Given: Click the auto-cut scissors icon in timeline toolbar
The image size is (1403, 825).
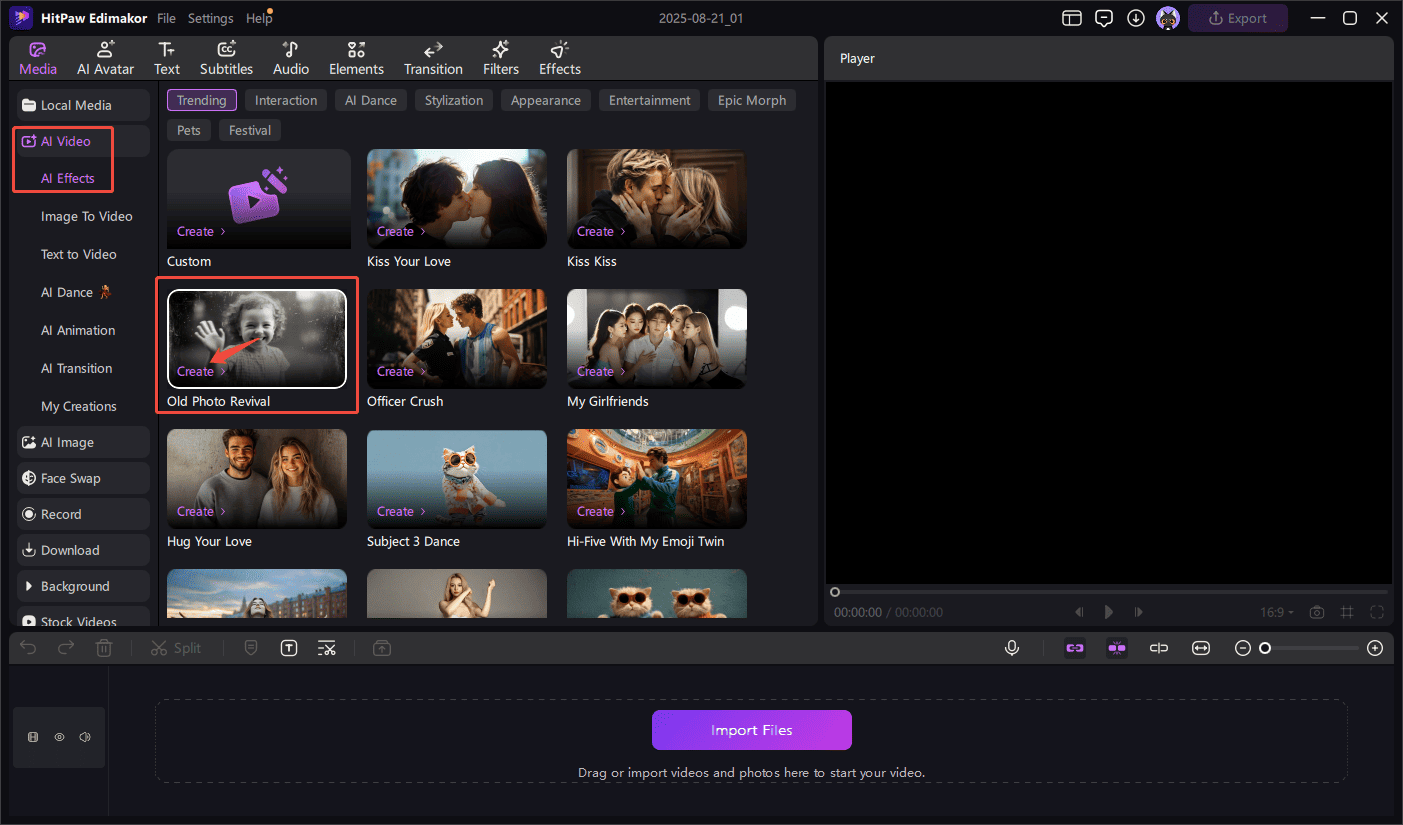Looking at the screenshot, I should tap(327, 648).
